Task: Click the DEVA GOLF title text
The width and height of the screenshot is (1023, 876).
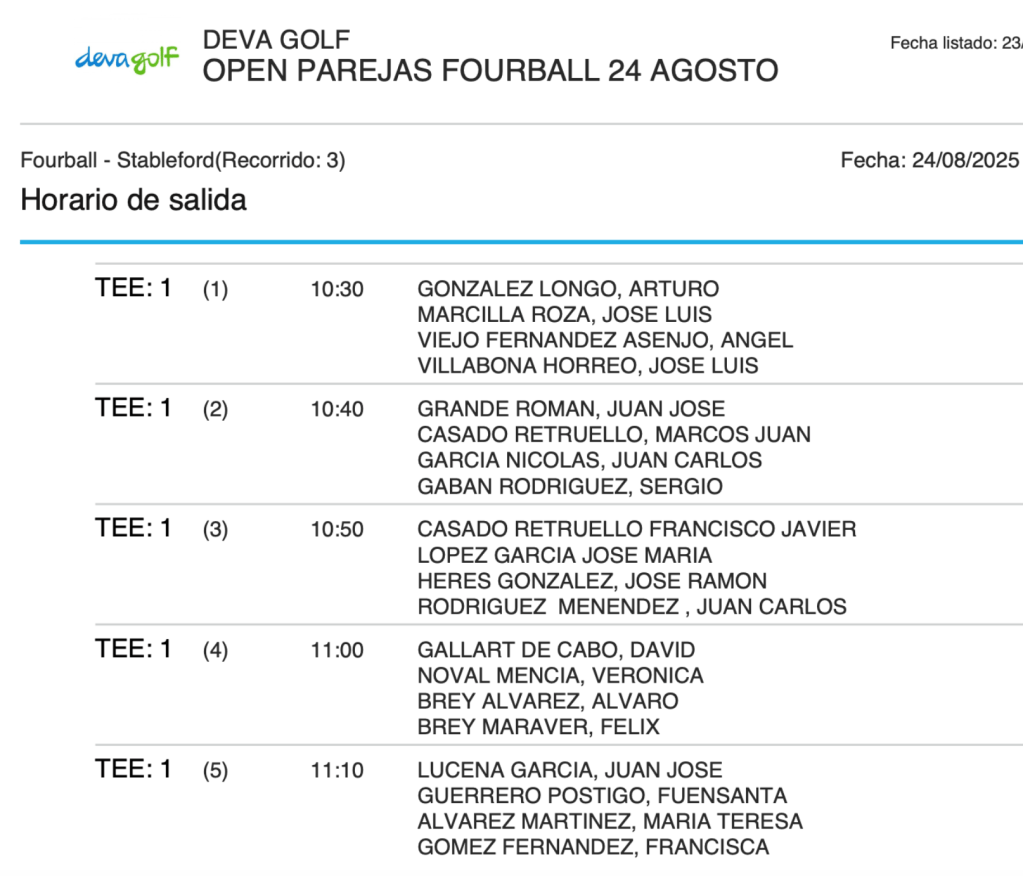Action: [x=276, y=40]
